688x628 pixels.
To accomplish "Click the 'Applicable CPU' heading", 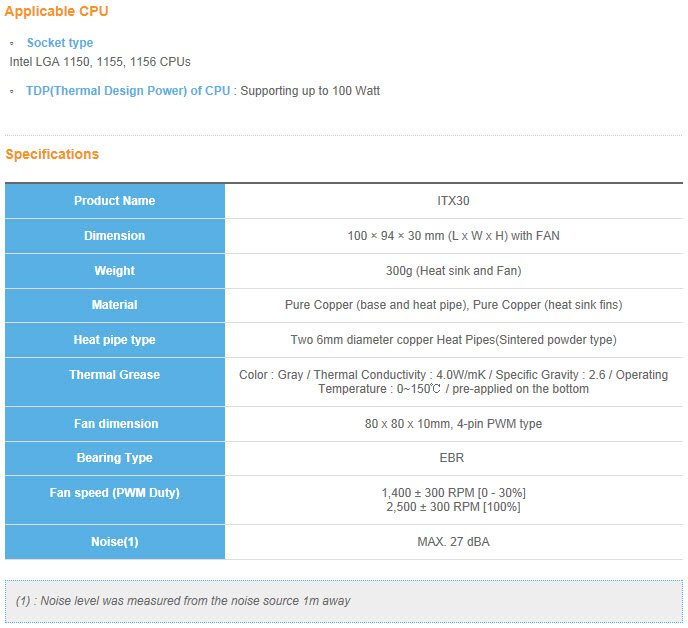I will [57, 11].
